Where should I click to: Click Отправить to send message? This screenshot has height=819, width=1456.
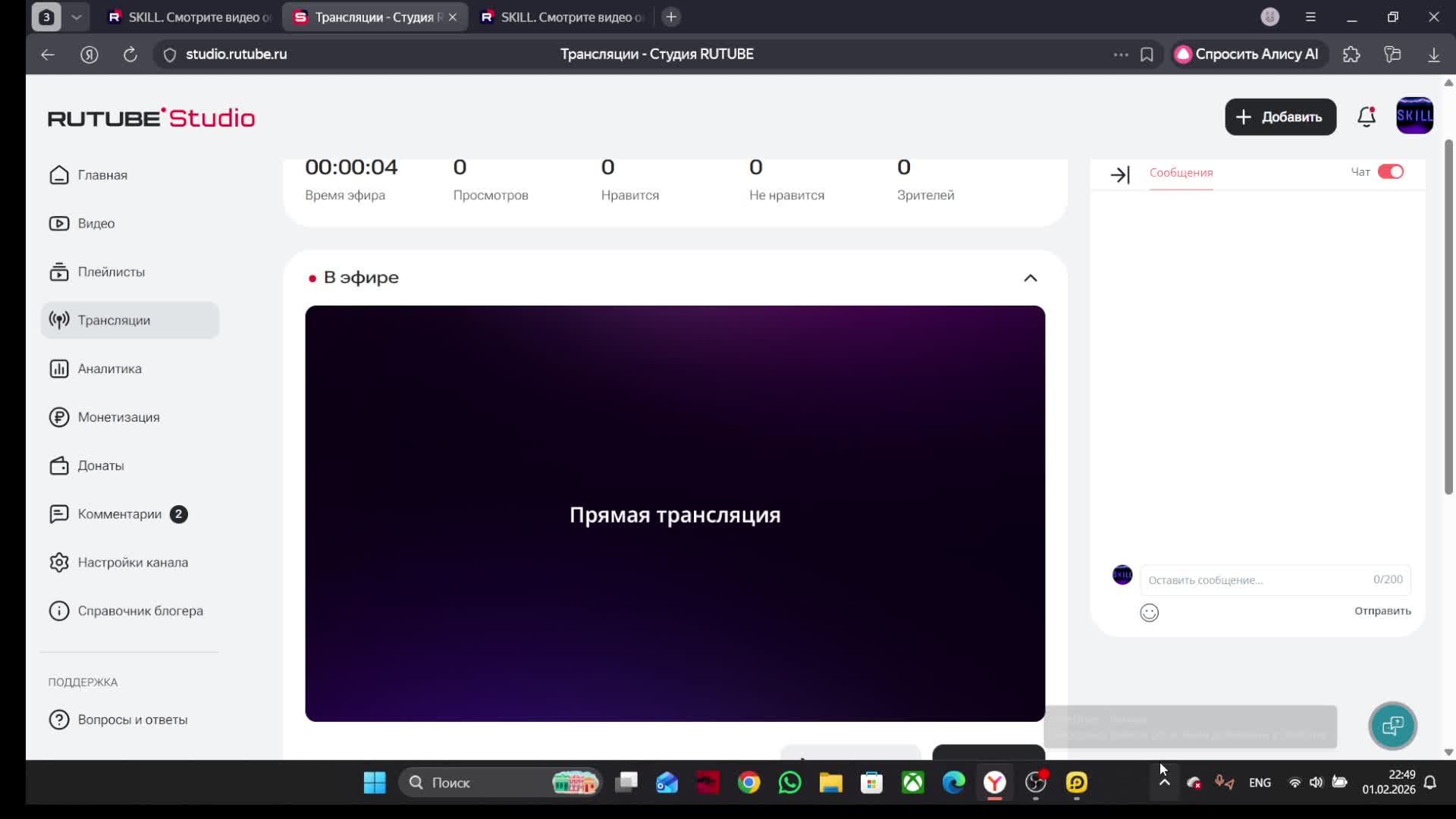[x=1382, y=611]
